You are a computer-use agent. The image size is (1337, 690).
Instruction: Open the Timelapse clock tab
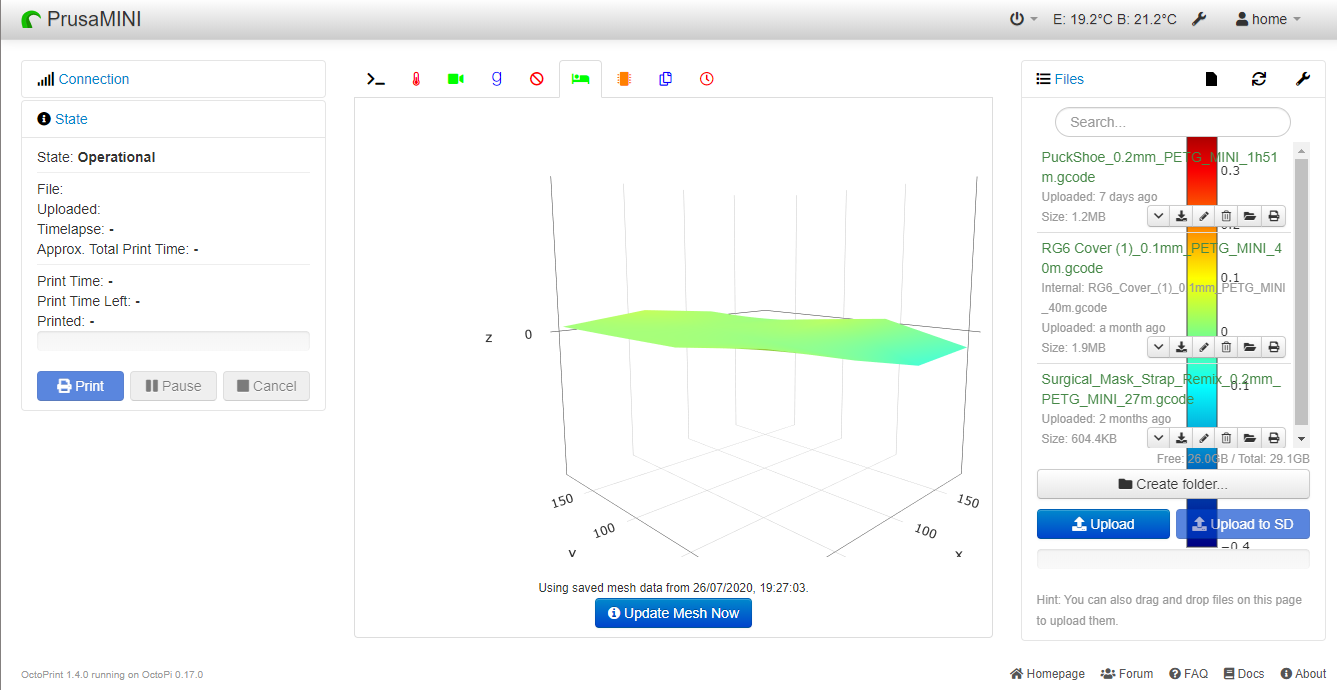(707, 79)
